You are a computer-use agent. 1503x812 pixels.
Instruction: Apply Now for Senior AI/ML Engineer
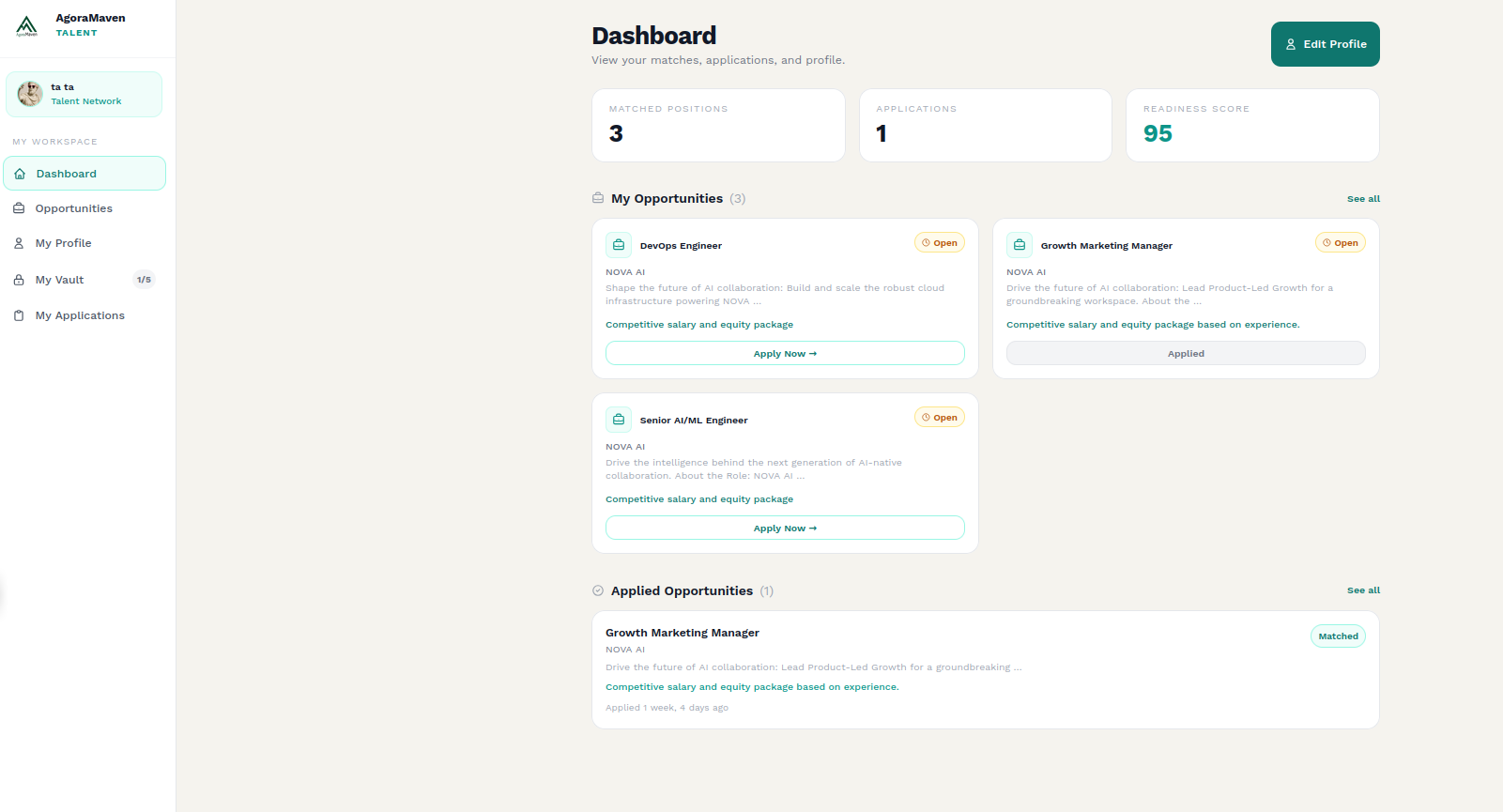click(785, 528)
